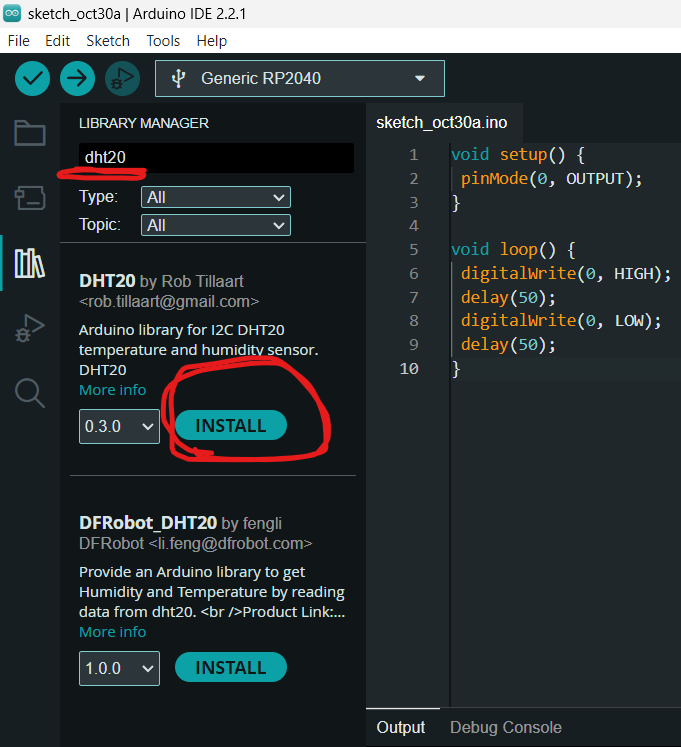Viewport: 681px width, 747px height.
Task: Click the Upload arrow button
Action: (x=77, y=78)
